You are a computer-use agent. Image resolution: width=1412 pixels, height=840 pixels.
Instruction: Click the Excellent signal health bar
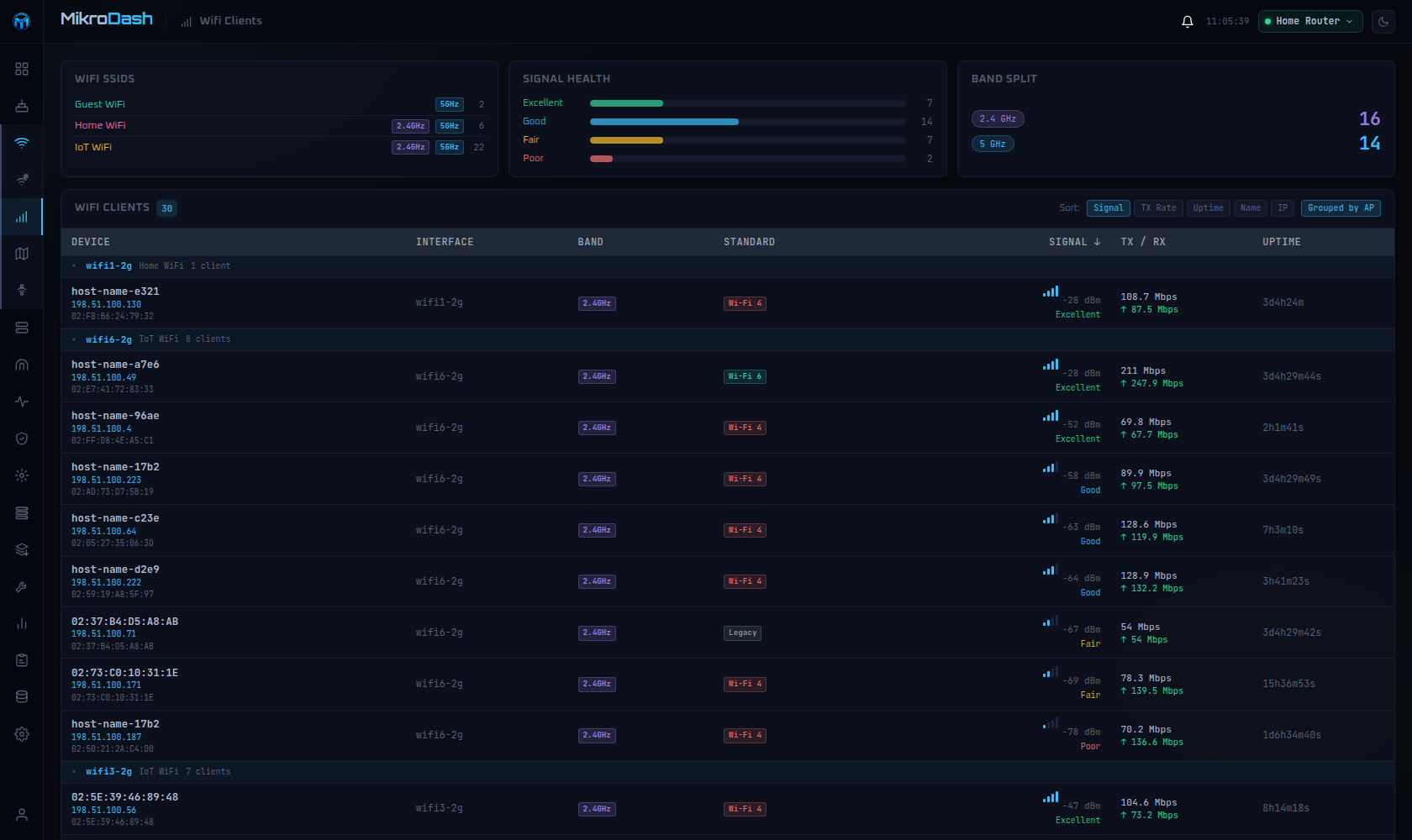pyautogui.click(x=747, y=103)
